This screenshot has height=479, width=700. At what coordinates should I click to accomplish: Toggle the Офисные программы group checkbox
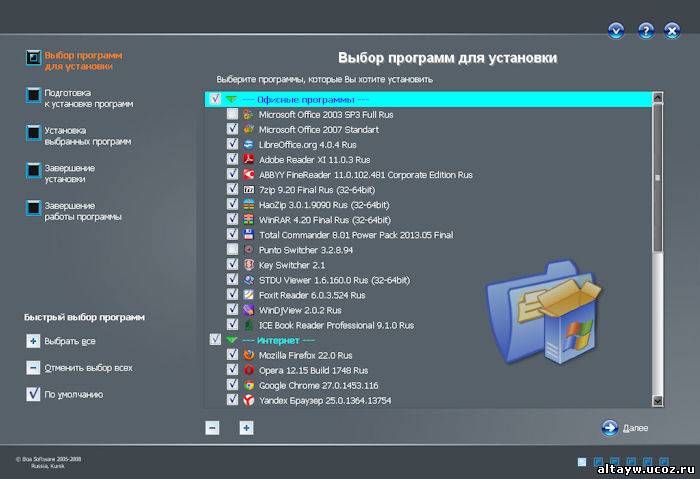215,99
